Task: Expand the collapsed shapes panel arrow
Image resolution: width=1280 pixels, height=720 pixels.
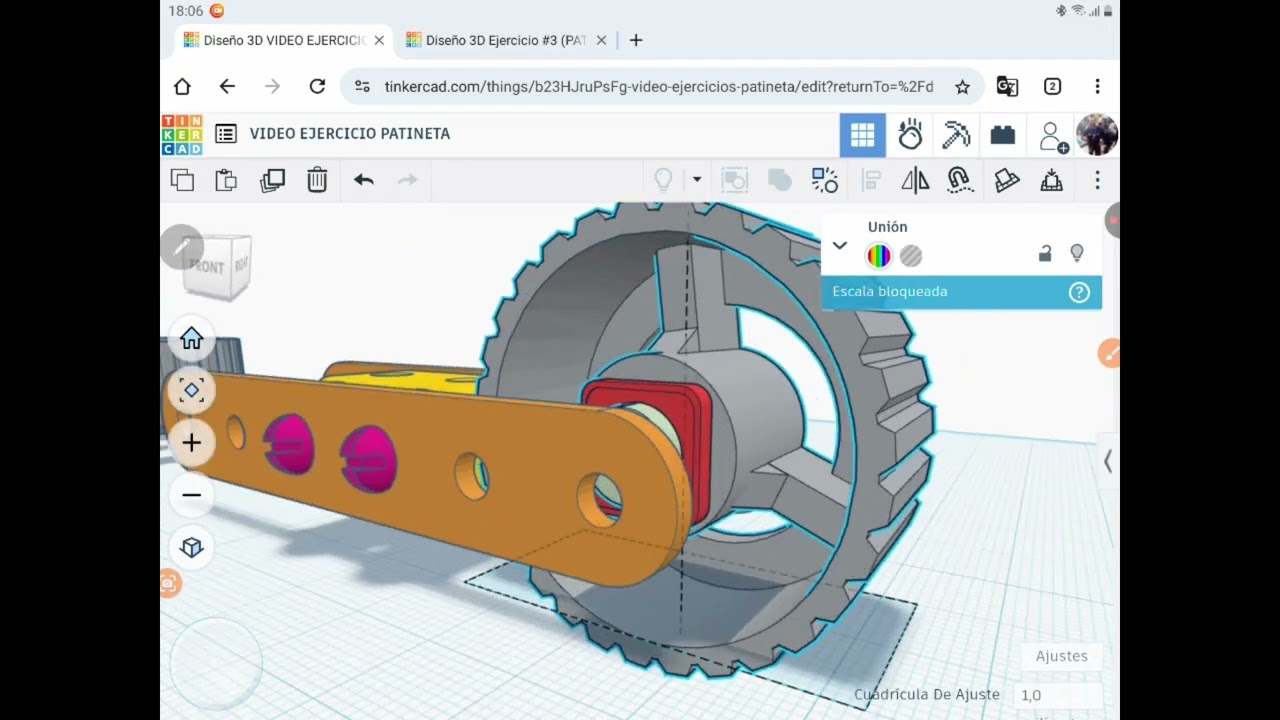Action: pos(1107,461)
